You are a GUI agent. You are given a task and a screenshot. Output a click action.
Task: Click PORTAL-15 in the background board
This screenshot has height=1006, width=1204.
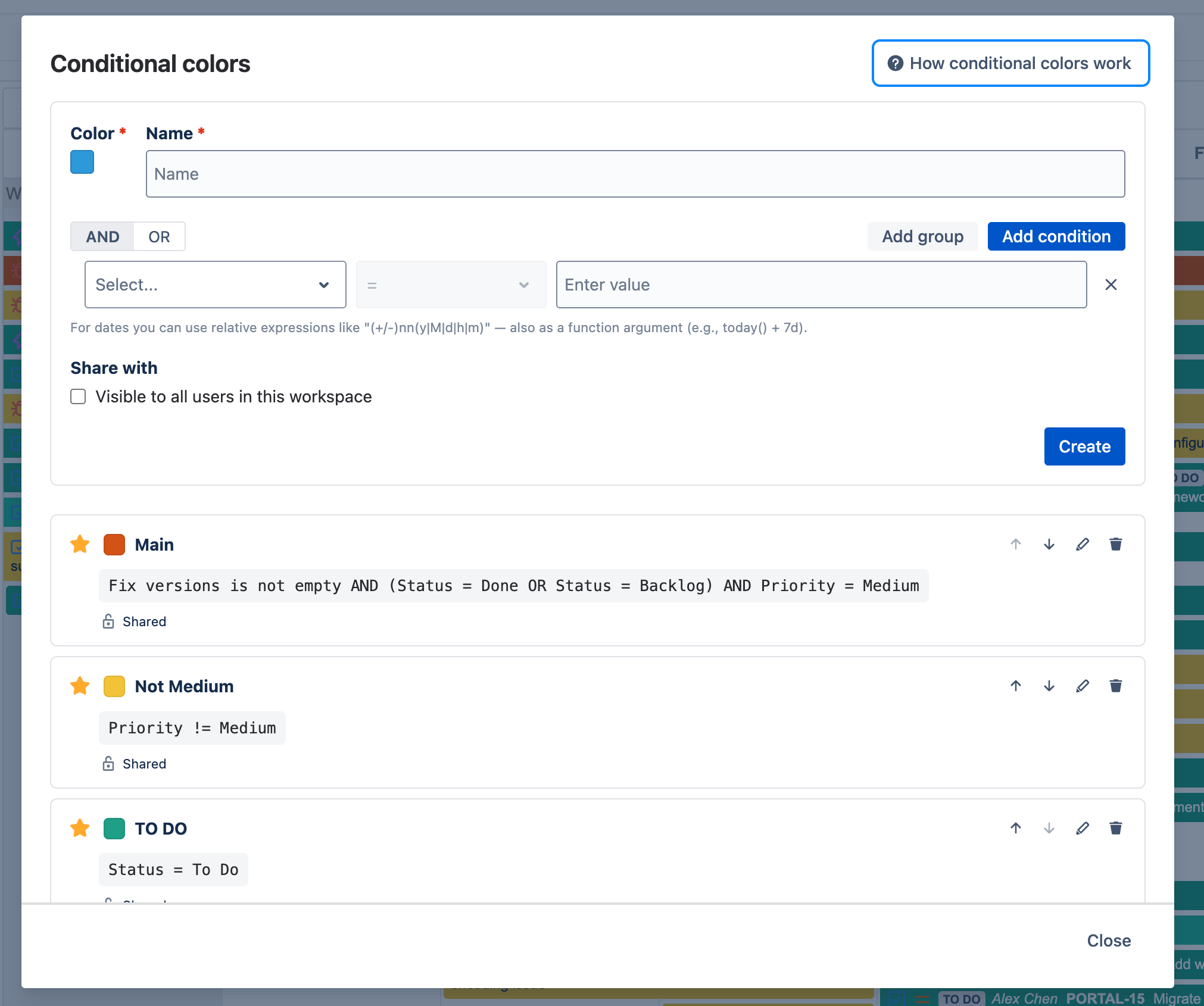point(1105,998)
